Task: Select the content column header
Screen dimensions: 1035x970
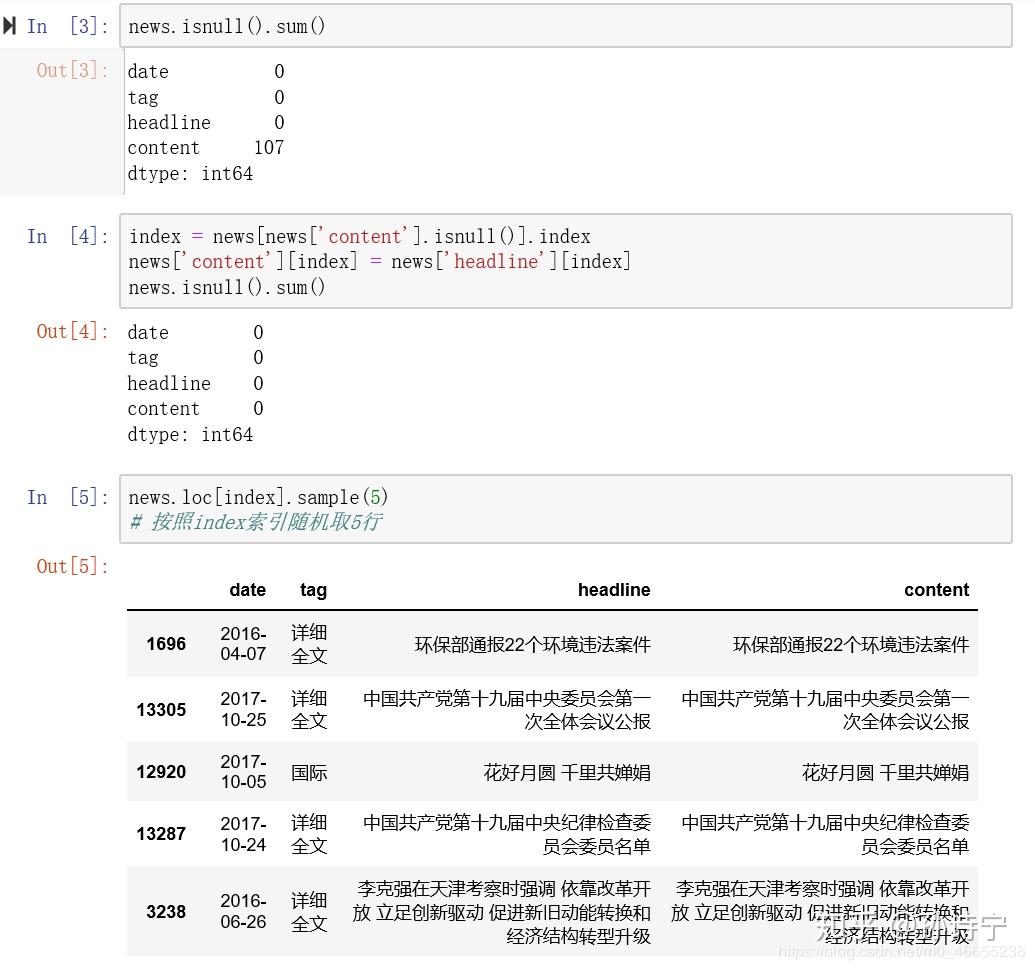Action: coord(936,590)
